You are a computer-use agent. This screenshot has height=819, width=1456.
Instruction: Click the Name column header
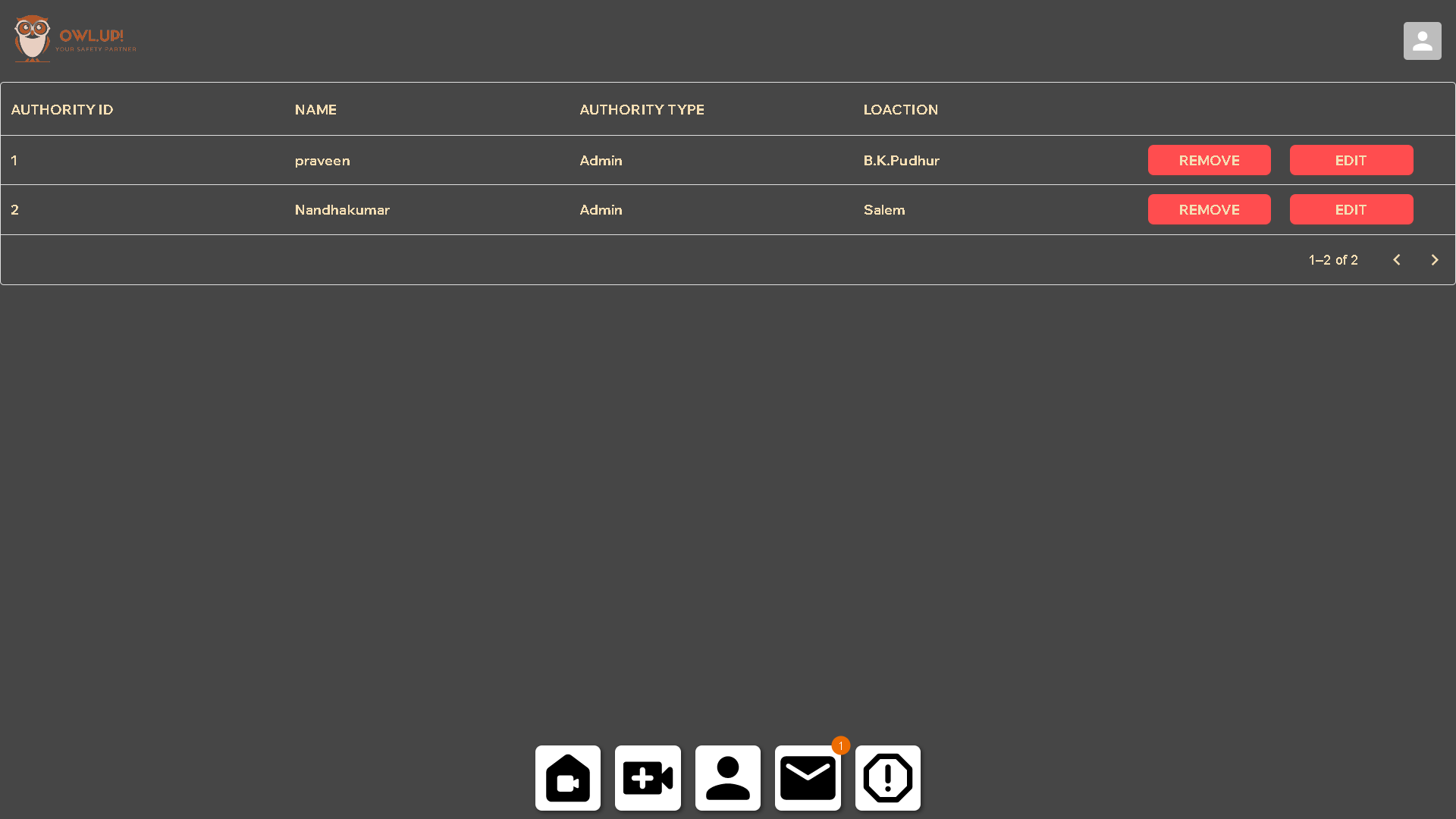point(315,109)
